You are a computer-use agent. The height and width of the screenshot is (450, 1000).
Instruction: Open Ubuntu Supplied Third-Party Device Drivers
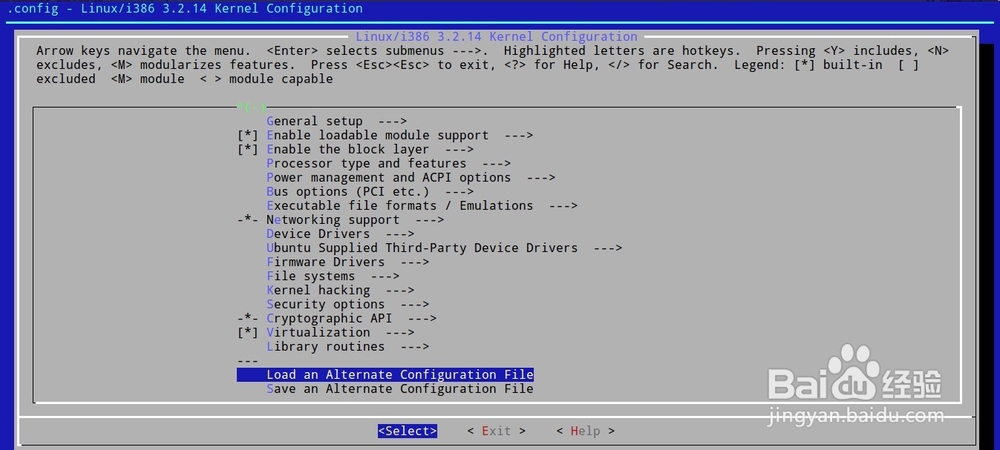444,248
